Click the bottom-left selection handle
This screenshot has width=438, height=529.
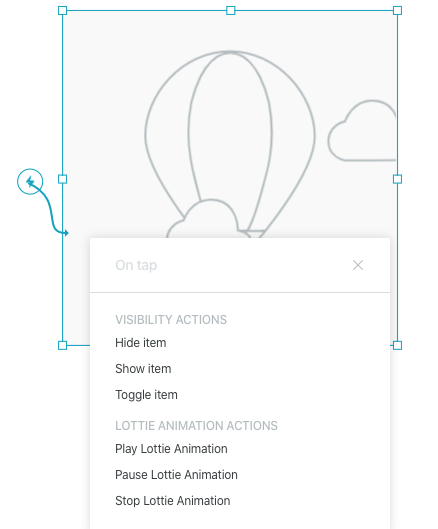tap(62, 345)
